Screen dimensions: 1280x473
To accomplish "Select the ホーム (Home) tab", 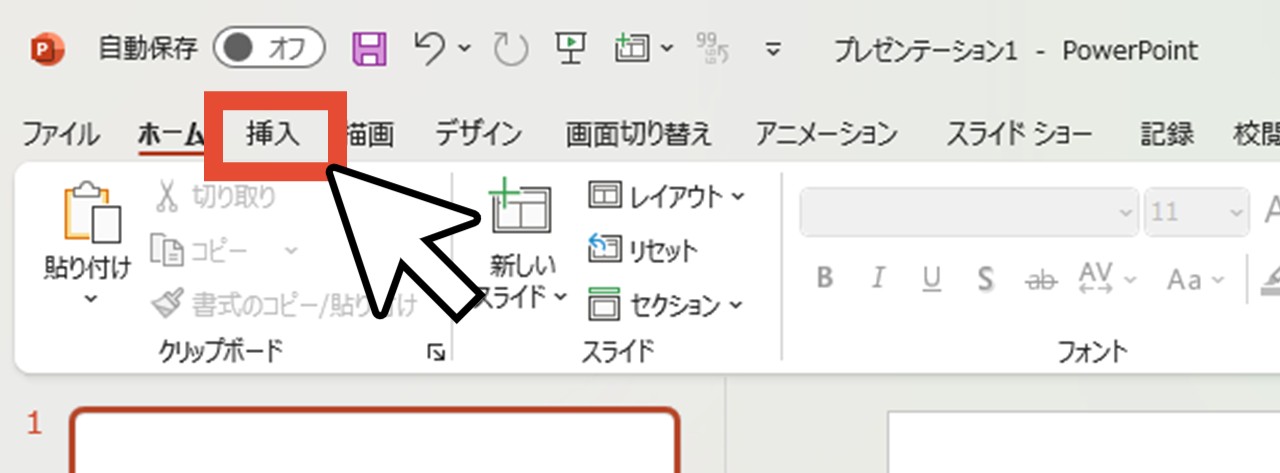I will coord(171,134).
